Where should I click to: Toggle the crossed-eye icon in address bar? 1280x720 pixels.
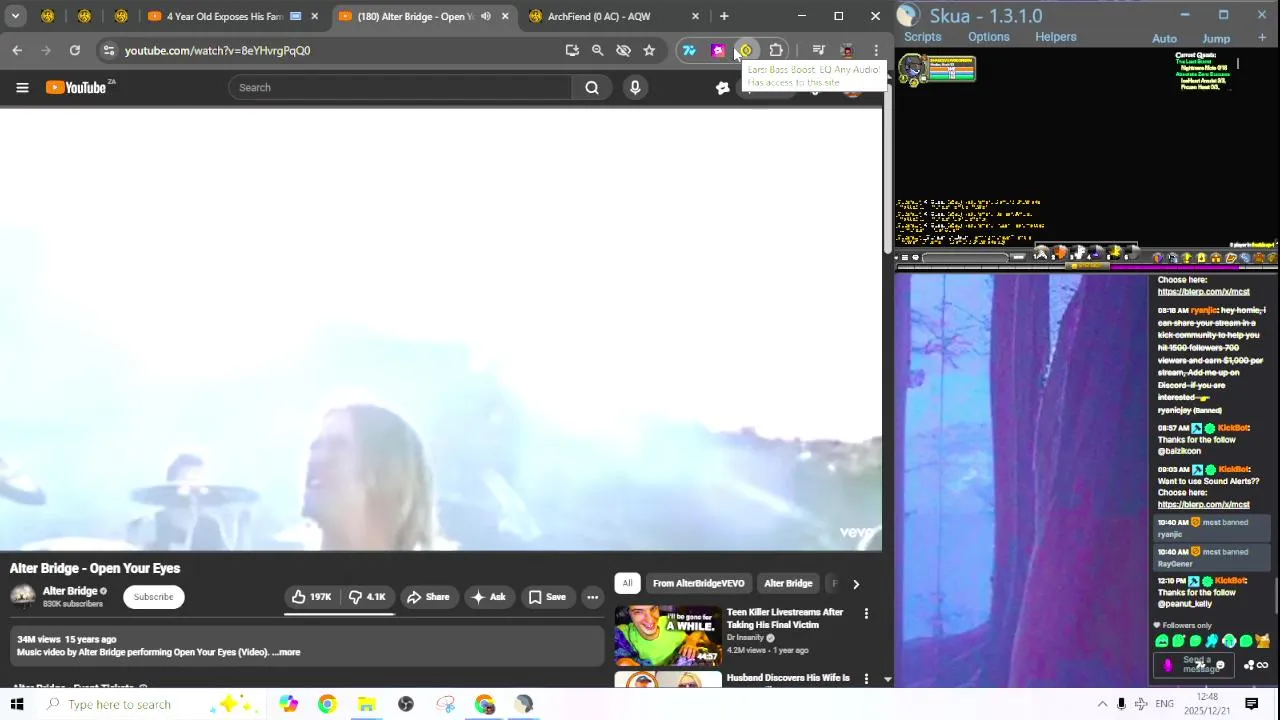pyautogui.click(x=623, y=50)
